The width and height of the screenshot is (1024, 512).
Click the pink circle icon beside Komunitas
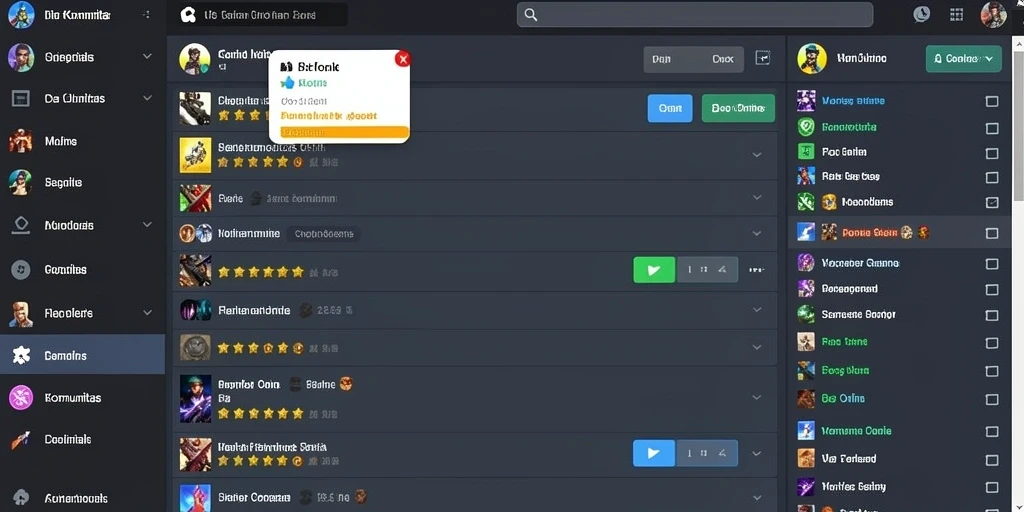pos(21,397)
